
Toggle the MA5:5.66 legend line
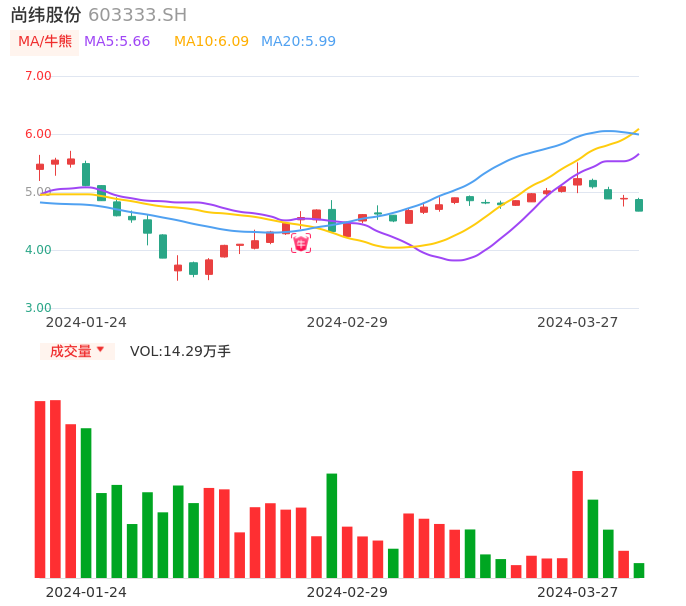click(x=117, y=42)
